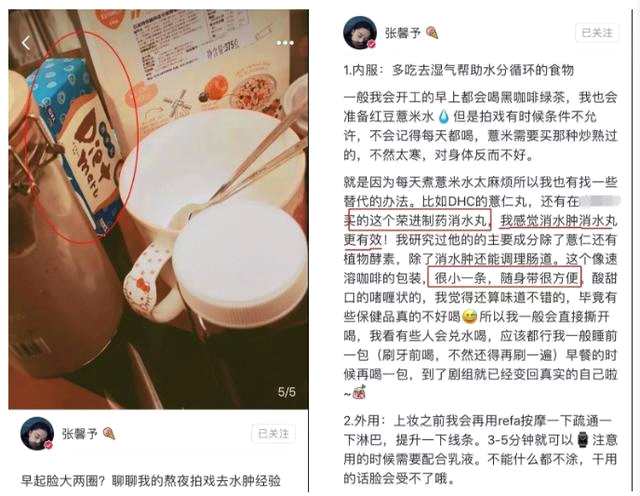Viewport: 640px width, 496px height.
Task: Click the ice cream emoji beside bottom username
Action: click(x=109, y=434)
